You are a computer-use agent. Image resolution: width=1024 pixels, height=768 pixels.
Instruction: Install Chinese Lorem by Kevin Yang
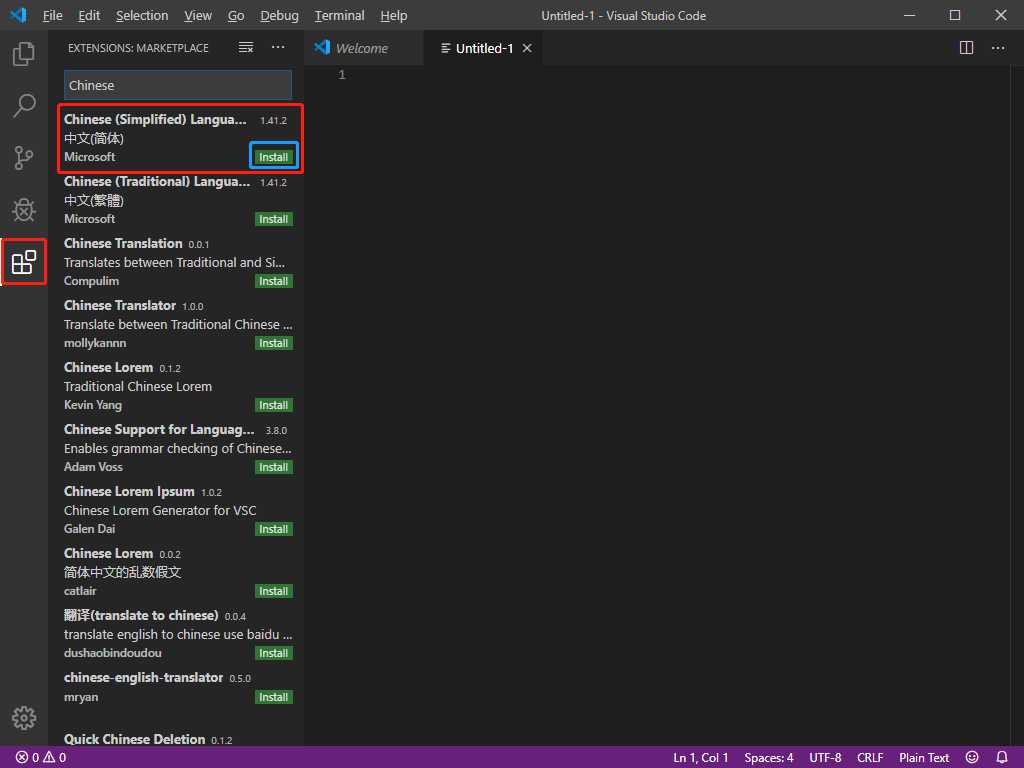[x=273, y=405]
